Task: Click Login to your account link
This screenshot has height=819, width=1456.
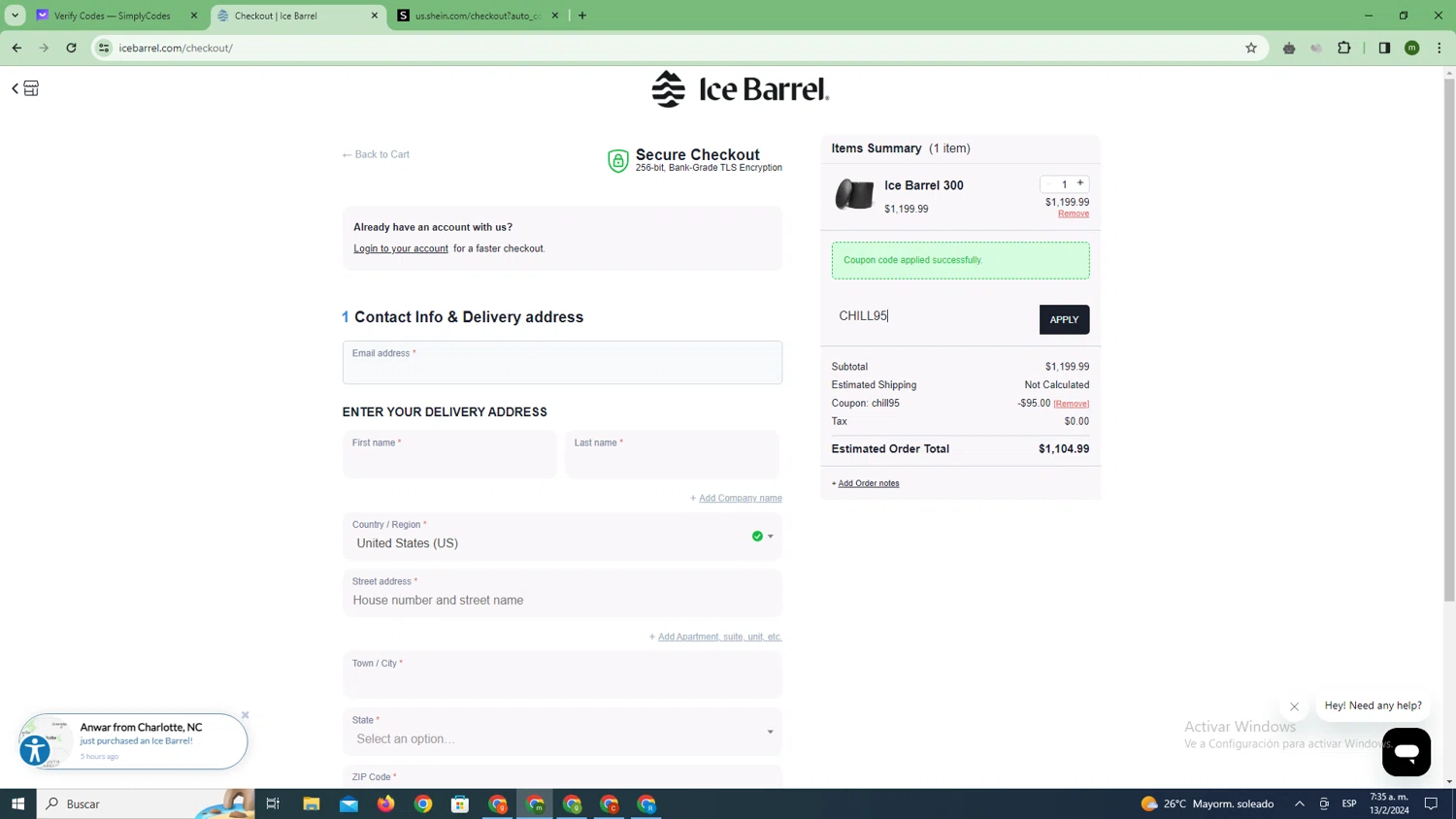Action: [x=401, y=248]
